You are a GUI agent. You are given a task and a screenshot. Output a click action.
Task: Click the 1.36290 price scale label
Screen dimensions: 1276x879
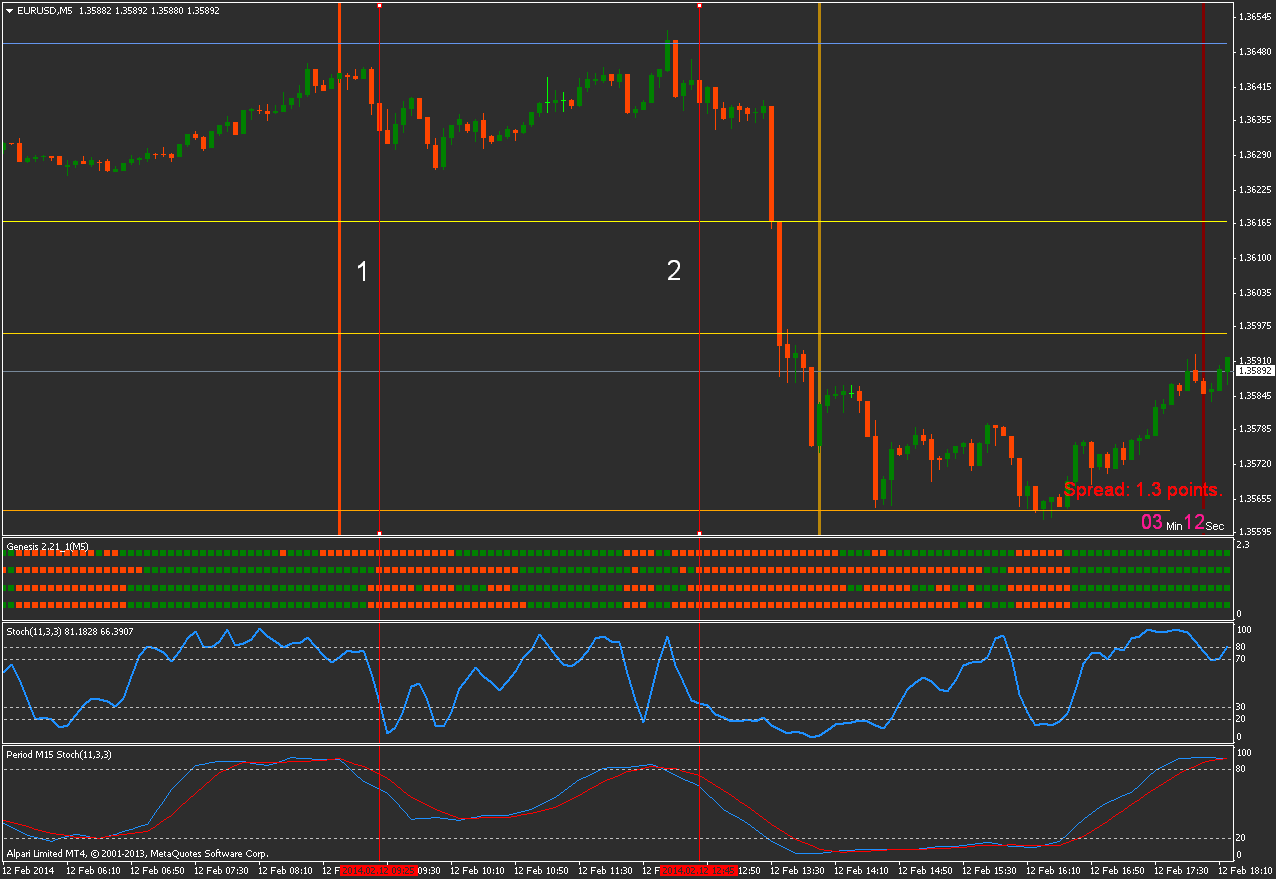pyautogui.click(x=1254, y=155)
